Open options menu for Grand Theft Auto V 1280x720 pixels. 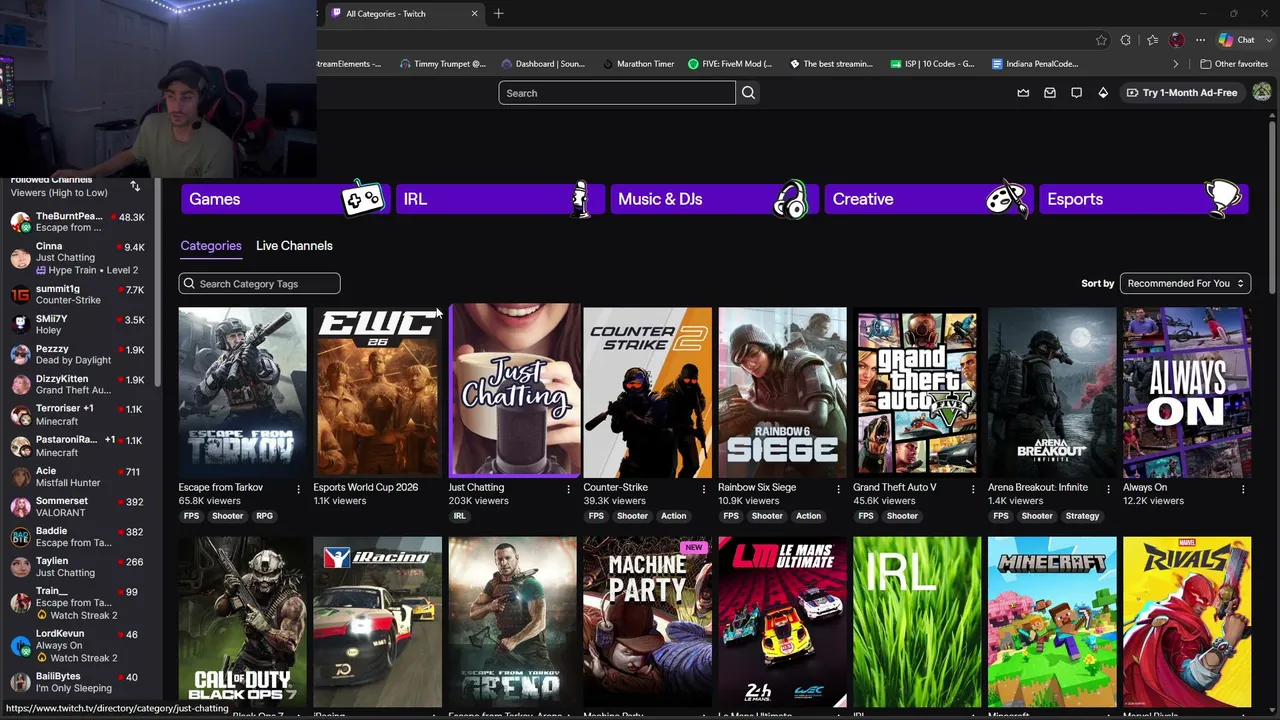pos(973,489)
